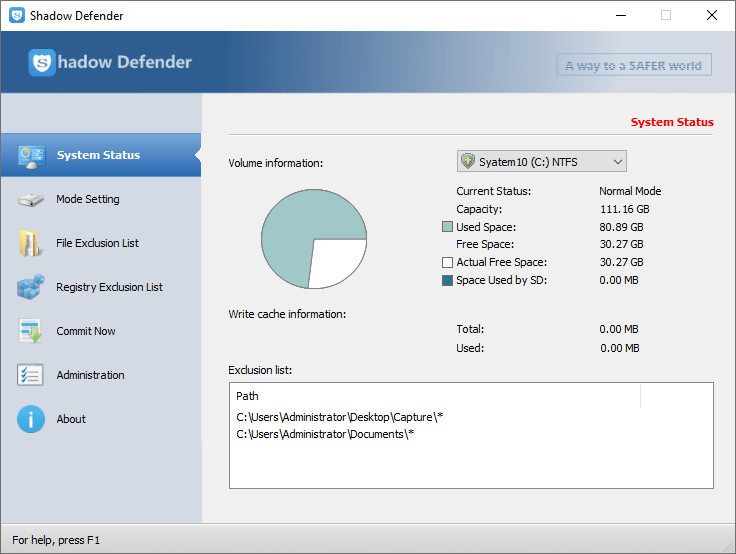Click the Normal Mode status value

click(x=630, y=191)
